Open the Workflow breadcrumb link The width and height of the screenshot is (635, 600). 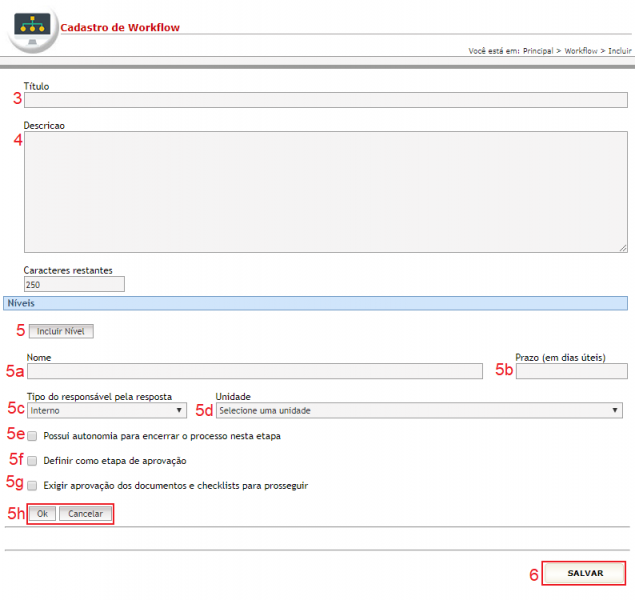tap(581, 51)
